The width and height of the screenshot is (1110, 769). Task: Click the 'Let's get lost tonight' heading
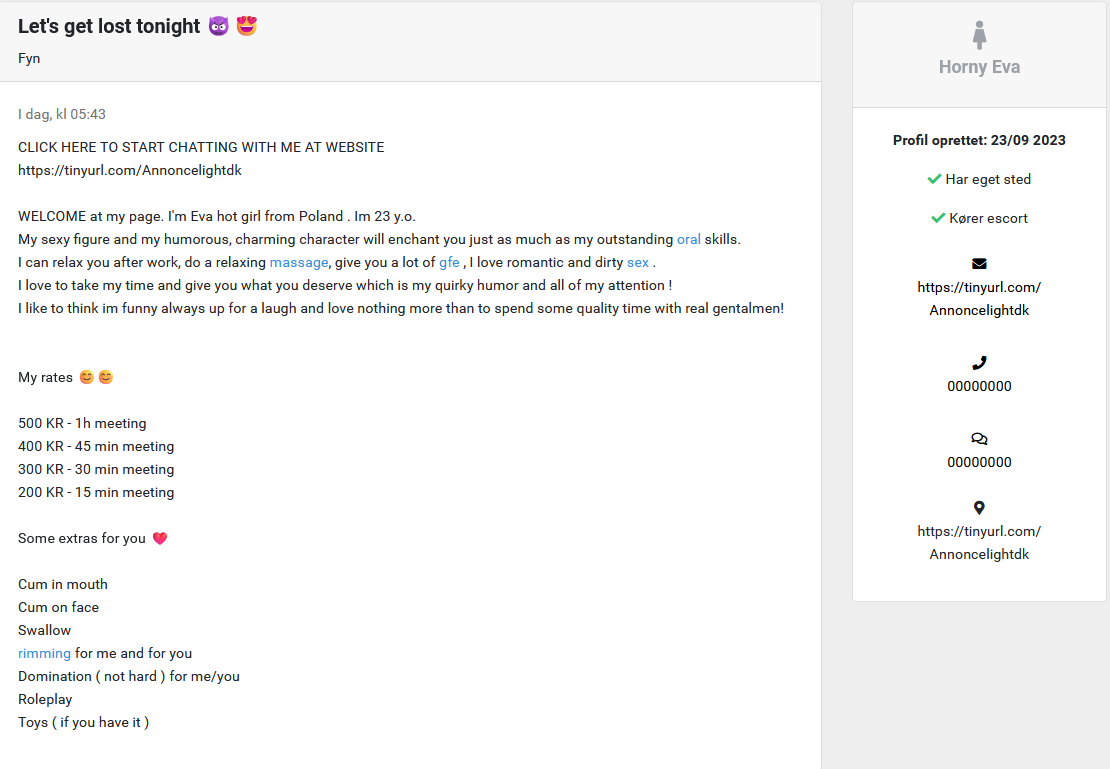109,27
